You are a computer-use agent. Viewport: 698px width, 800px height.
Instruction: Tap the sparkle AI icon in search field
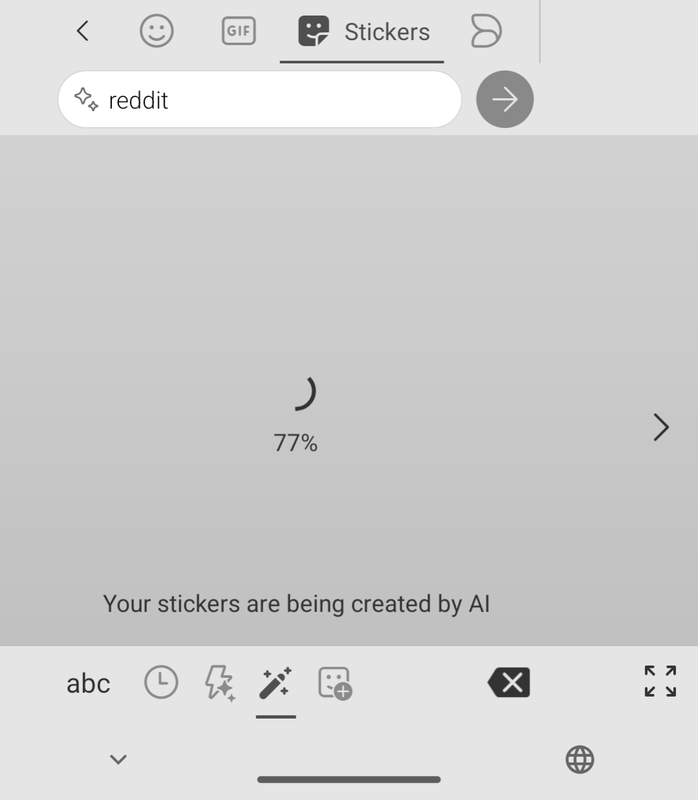86,99
